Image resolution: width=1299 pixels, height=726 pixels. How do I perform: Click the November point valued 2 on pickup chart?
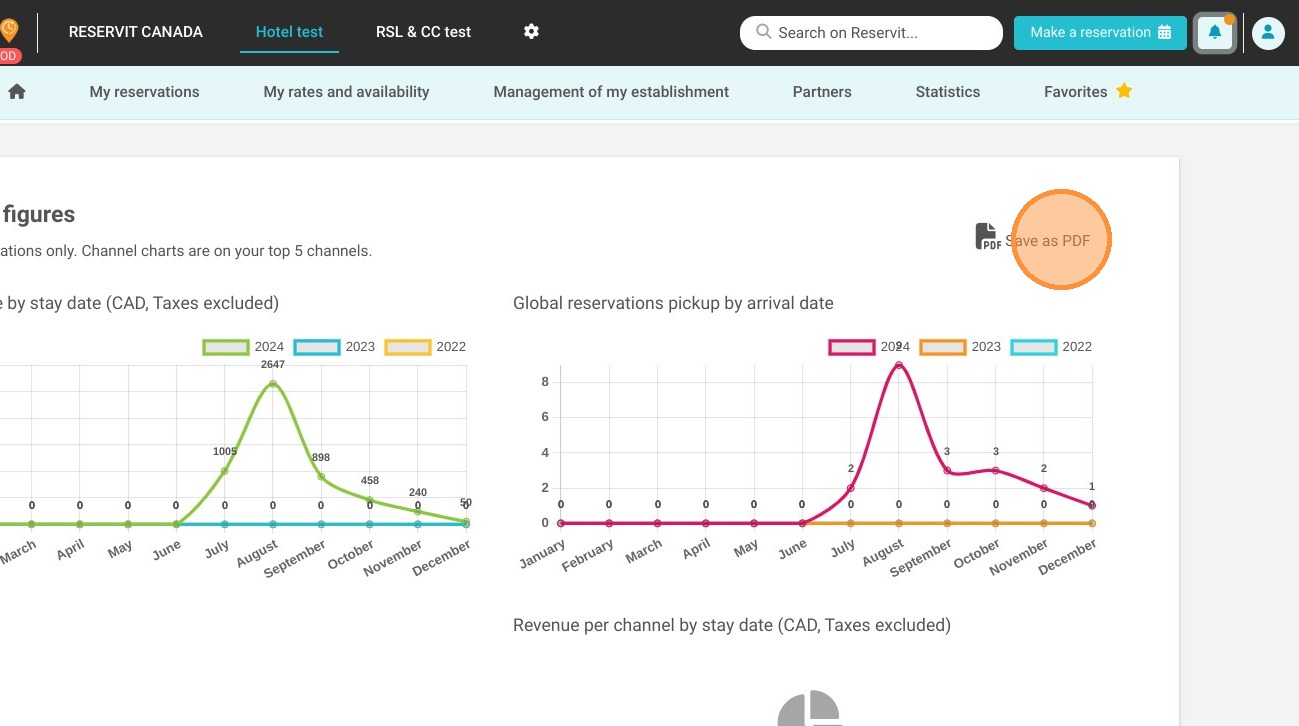(1044, 488)
